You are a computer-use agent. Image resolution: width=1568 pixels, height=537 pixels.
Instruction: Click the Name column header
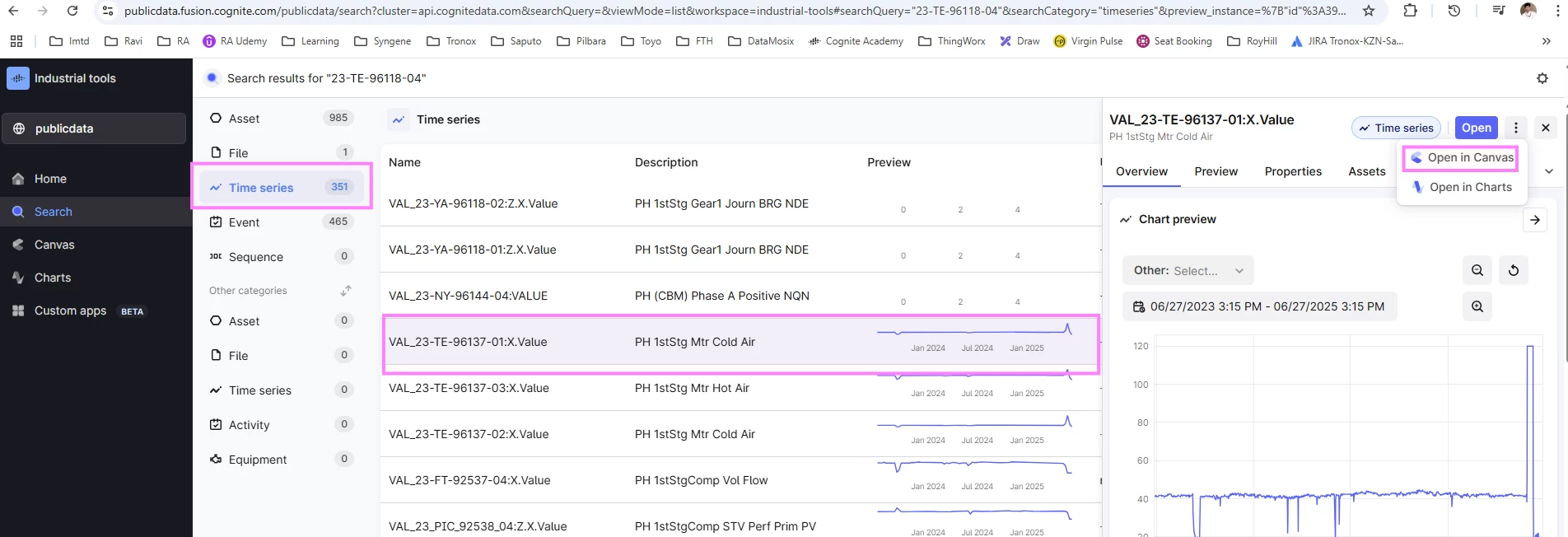[x=404, y=162]
